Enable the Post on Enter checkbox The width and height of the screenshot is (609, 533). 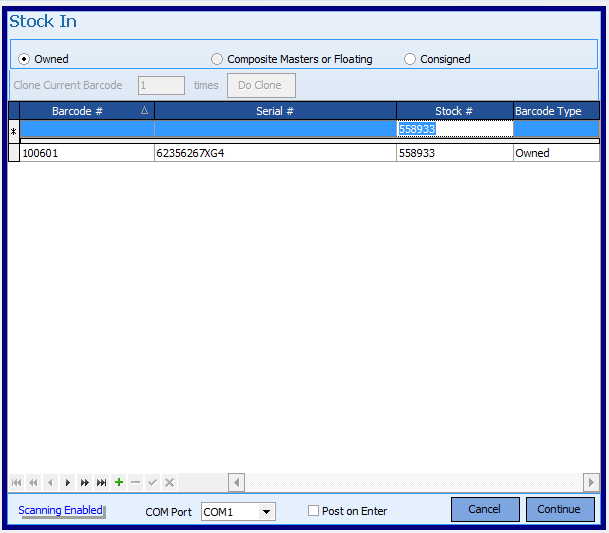314,511
